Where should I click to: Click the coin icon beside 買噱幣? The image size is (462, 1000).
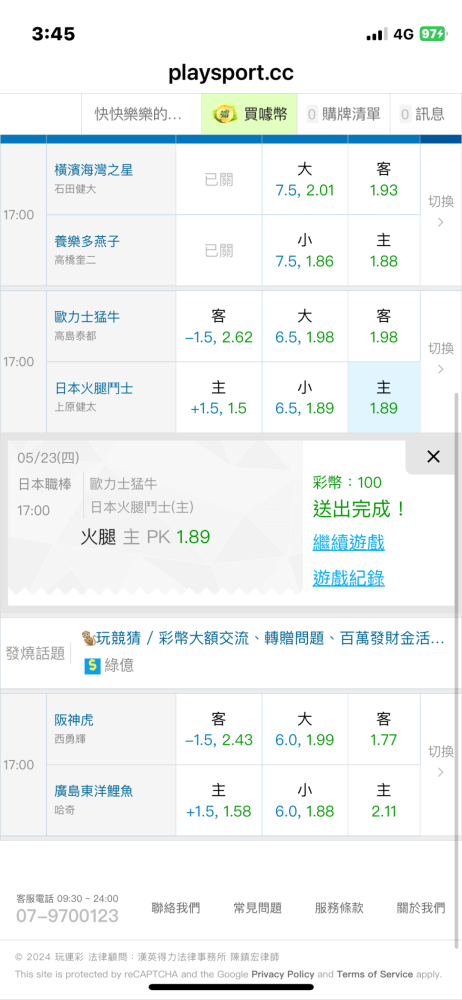(225, 114)
